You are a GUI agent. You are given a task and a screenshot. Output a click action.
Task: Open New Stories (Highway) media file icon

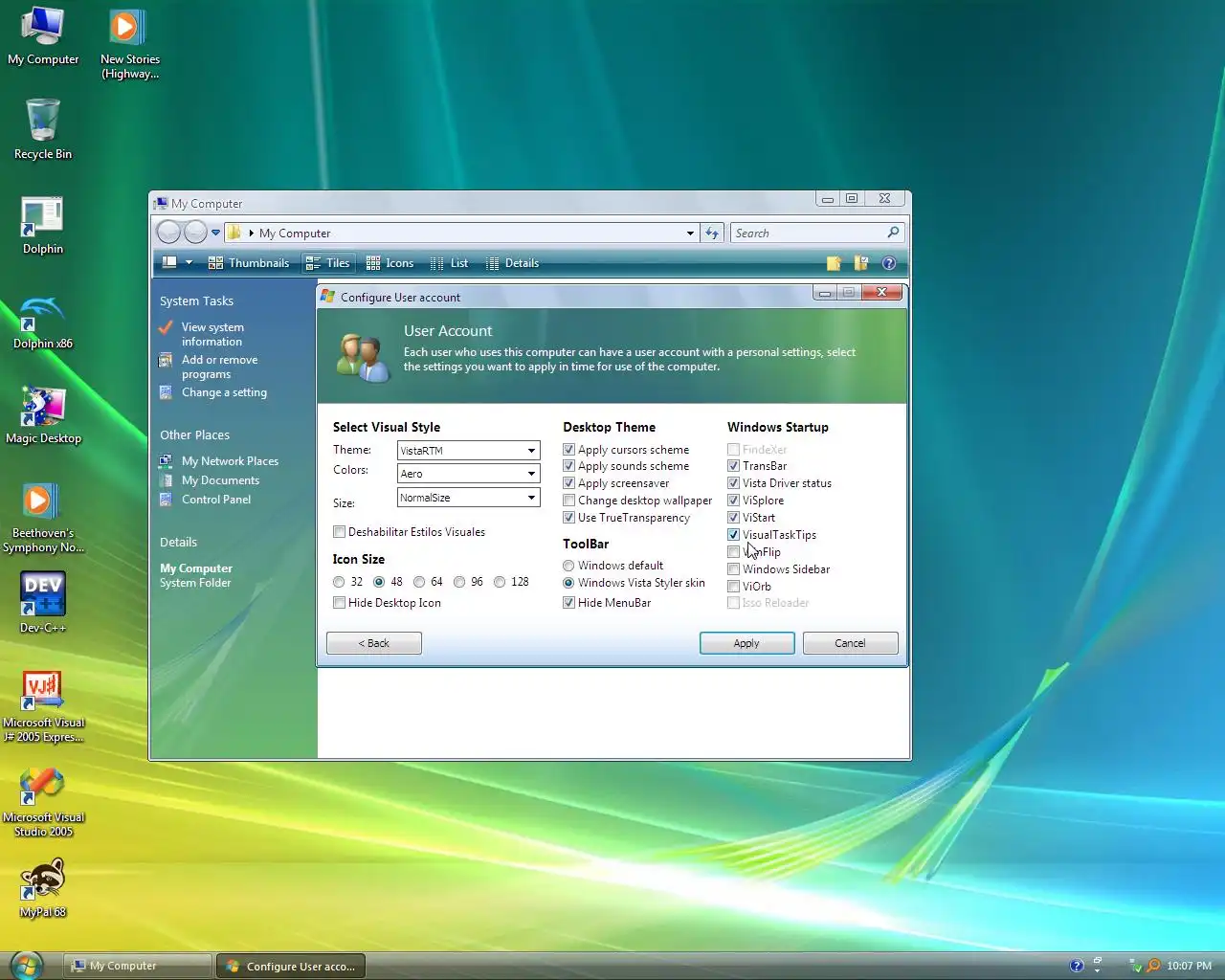(129, 43)
